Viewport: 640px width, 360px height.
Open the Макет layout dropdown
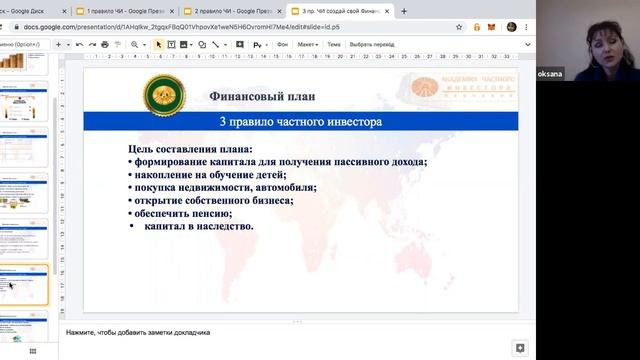tap(308, 44)
